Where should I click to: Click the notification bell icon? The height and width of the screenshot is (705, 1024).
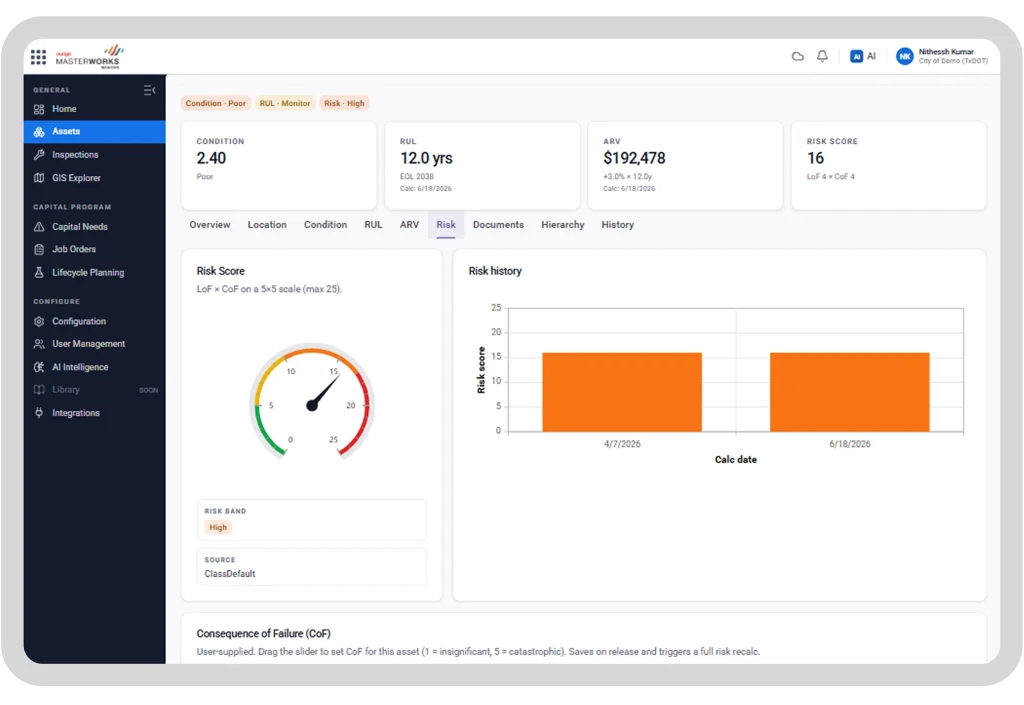click(x=822, y=56)
